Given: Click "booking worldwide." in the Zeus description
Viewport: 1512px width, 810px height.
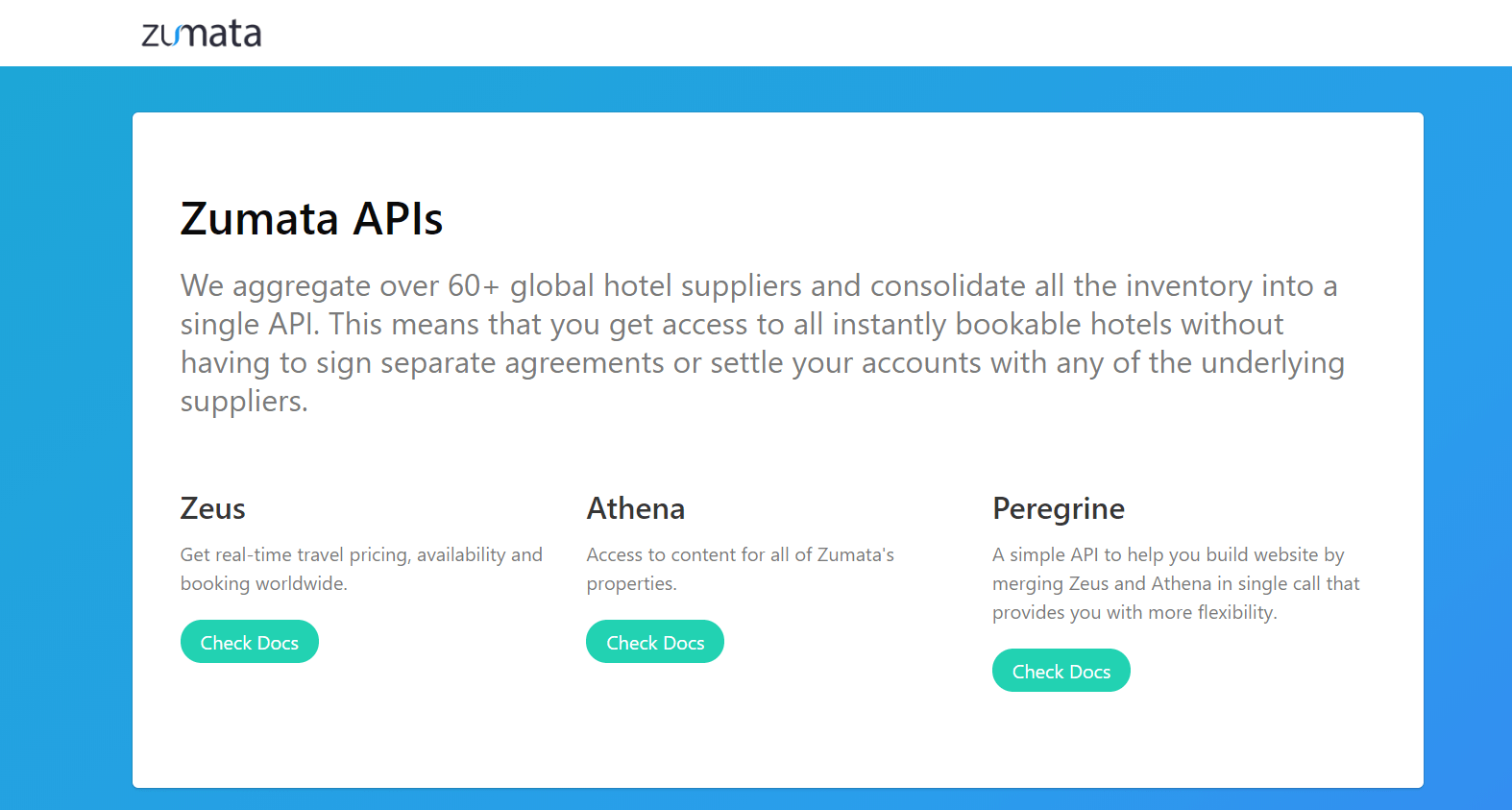Looking at the screenshot, I should coord(264,583).
